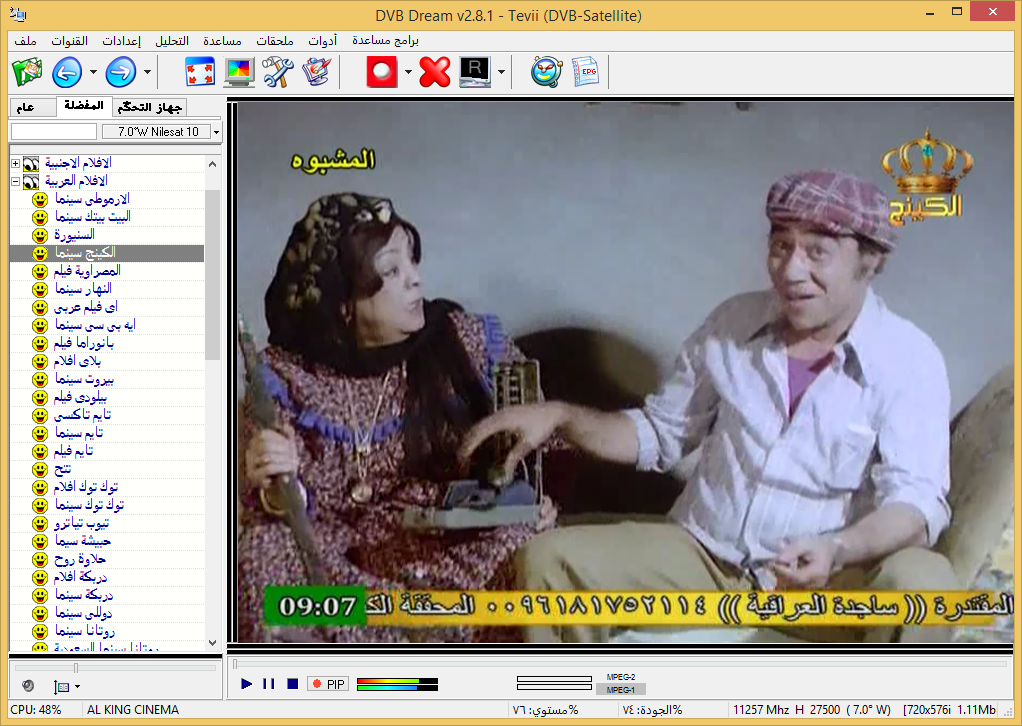1022x726 pixels.
Task: Expand the الافلام الاجنبية folder
Action: [16, 163]
